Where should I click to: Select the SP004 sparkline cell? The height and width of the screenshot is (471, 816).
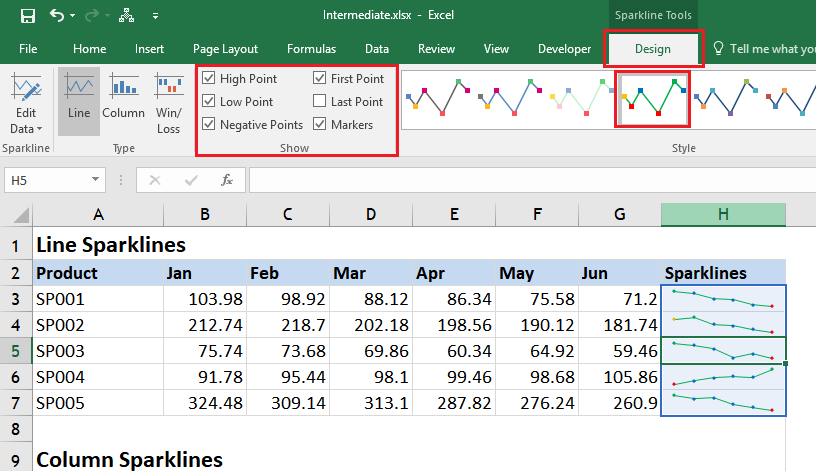[723, 377]
